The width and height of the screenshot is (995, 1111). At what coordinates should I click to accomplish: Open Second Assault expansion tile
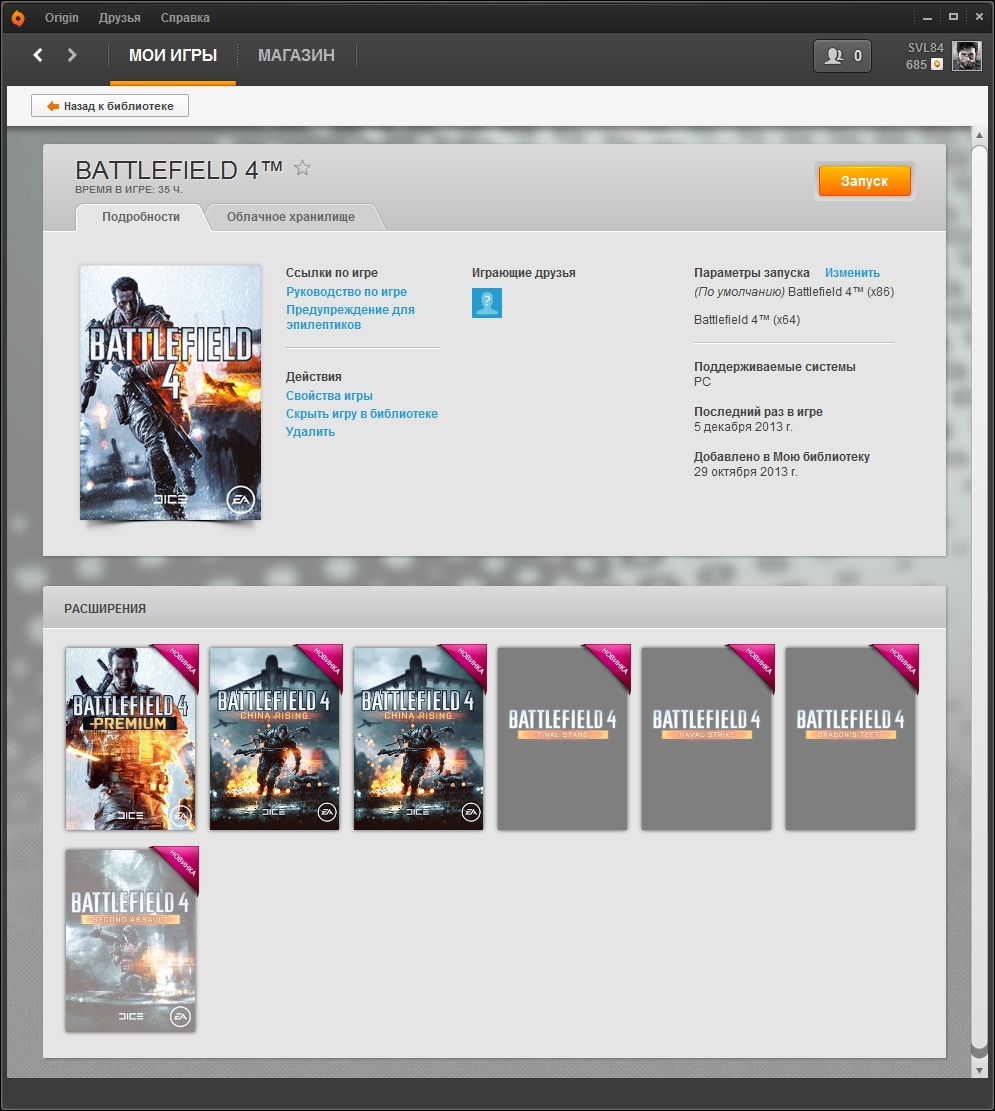130,940
